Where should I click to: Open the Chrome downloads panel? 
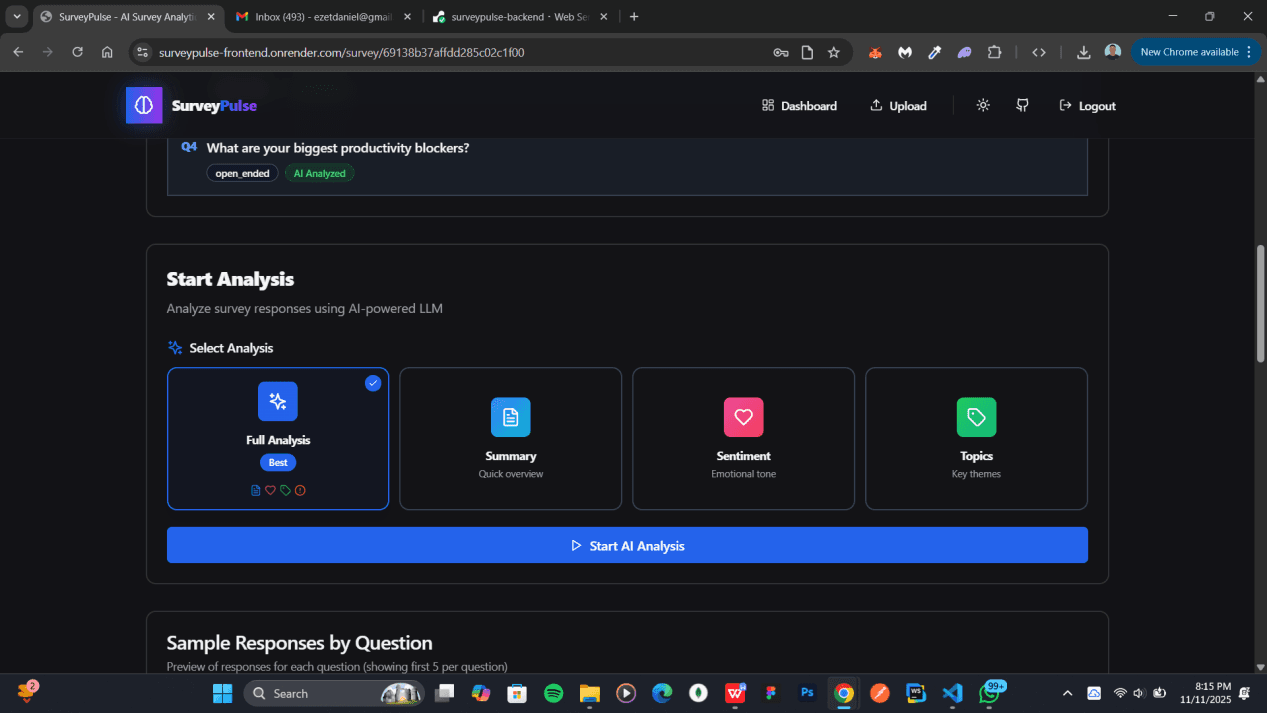[x=1083, y=52]
